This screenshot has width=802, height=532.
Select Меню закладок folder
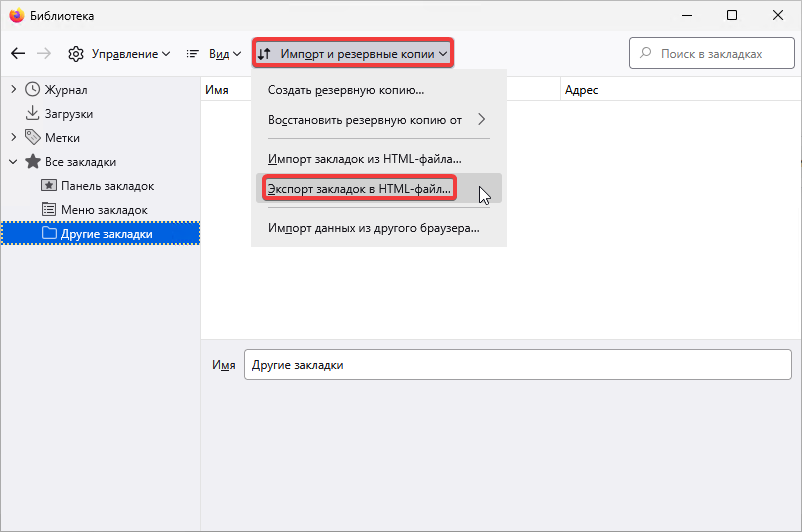click(103, 210)
